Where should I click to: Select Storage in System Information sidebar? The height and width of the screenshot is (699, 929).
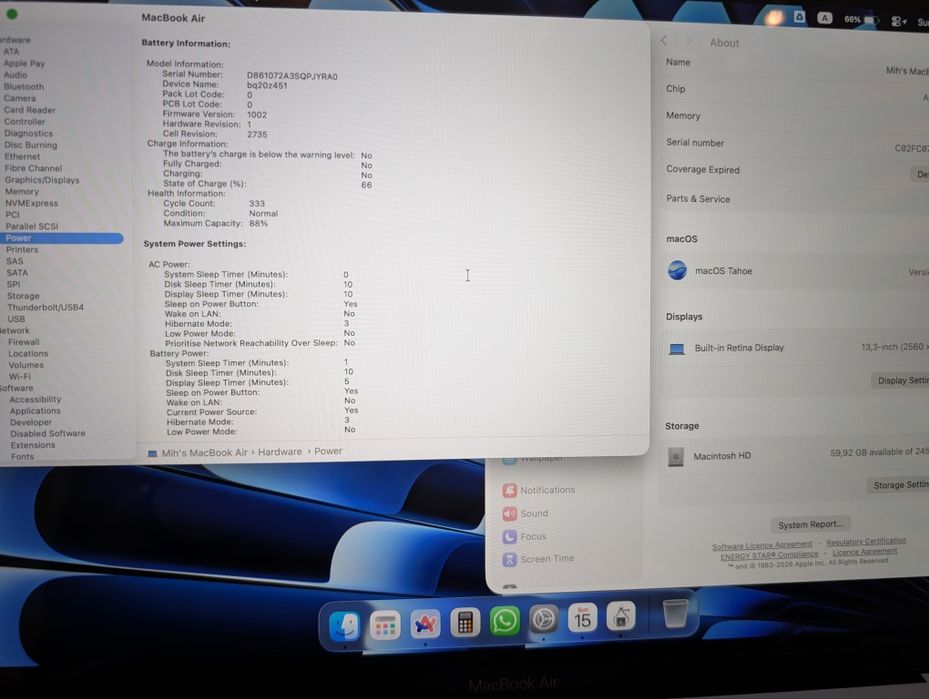click(x=23, y=296)
